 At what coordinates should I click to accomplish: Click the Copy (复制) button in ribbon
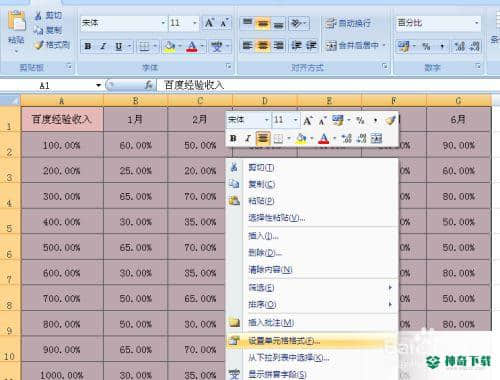(49, 30)
